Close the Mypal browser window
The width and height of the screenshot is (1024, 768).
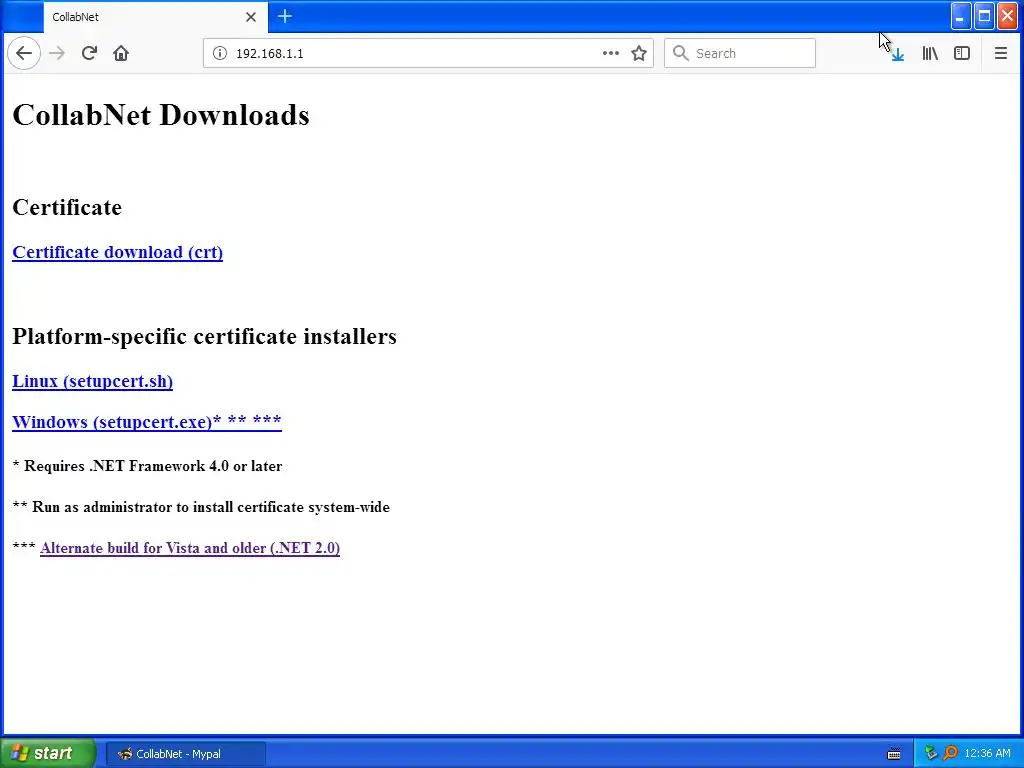[x=1008, y=17]
